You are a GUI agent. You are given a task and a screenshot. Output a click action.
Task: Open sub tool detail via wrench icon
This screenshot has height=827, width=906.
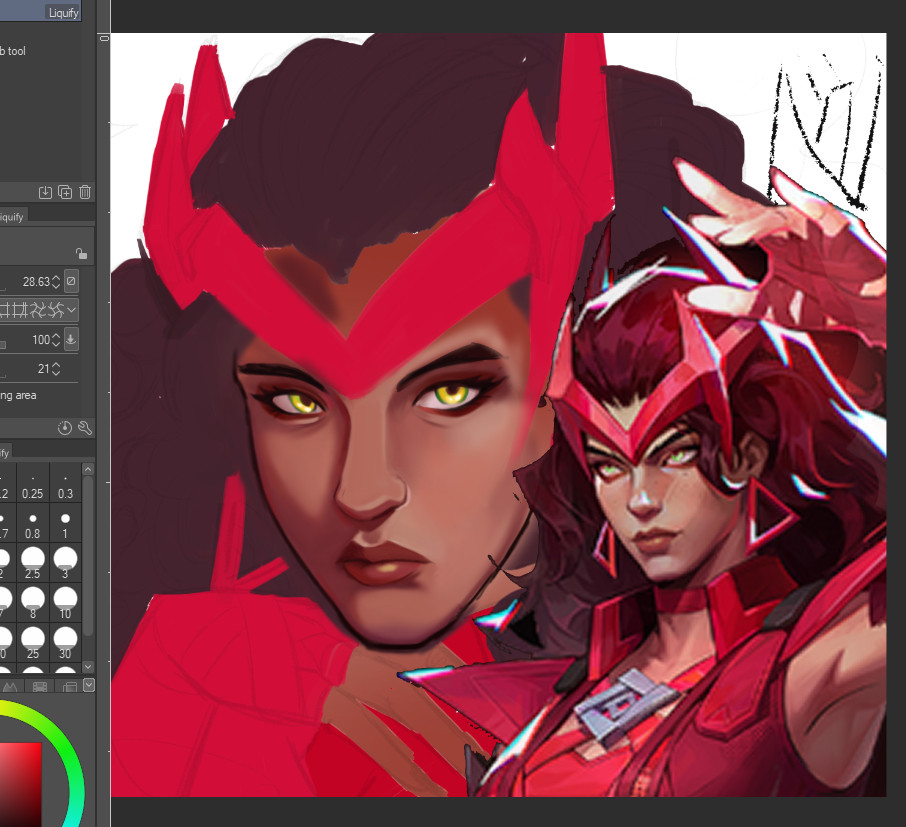(x=85, y=428)
